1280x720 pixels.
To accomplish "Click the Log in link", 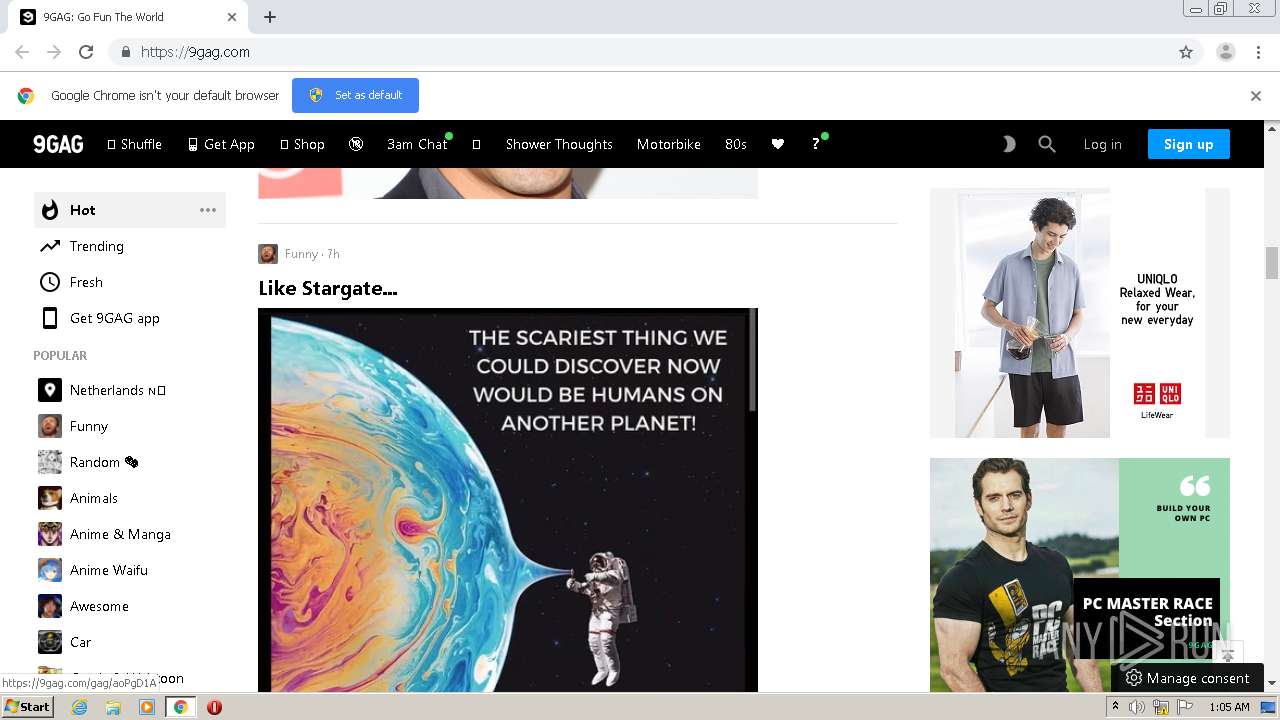I will 1102,144.
